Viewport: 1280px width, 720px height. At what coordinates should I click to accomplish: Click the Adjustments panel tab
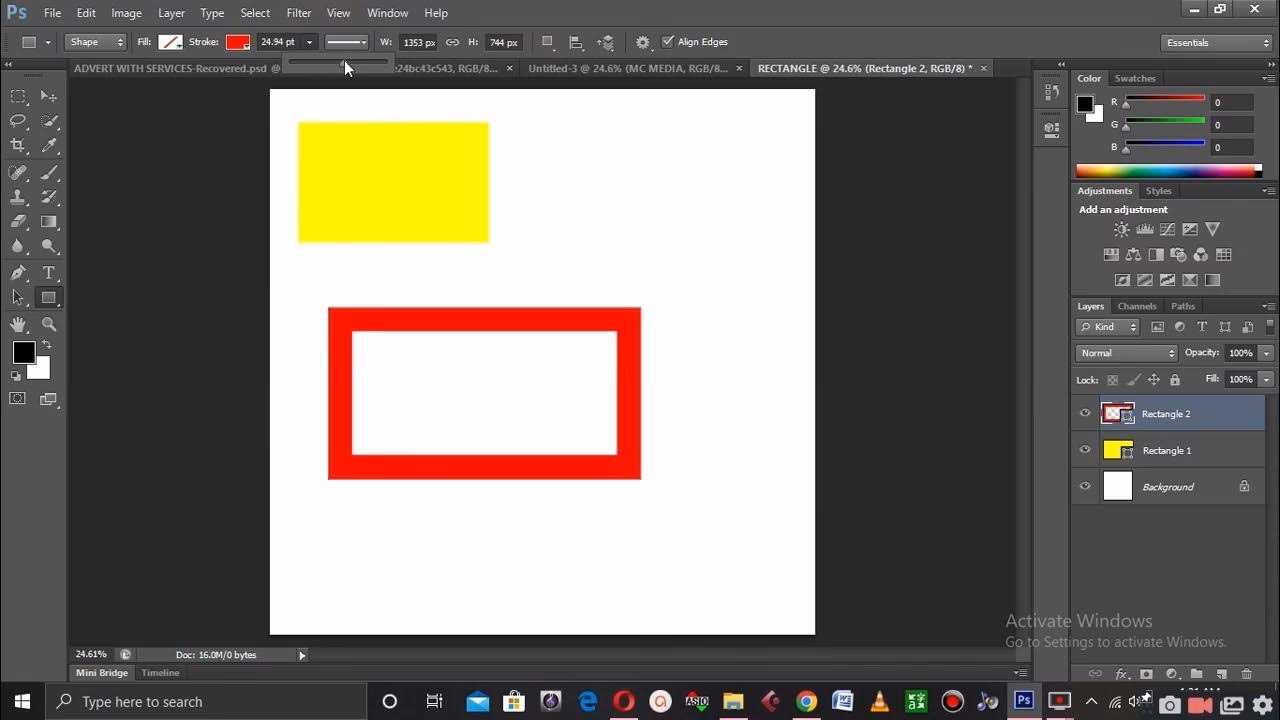coord(1104,190)
